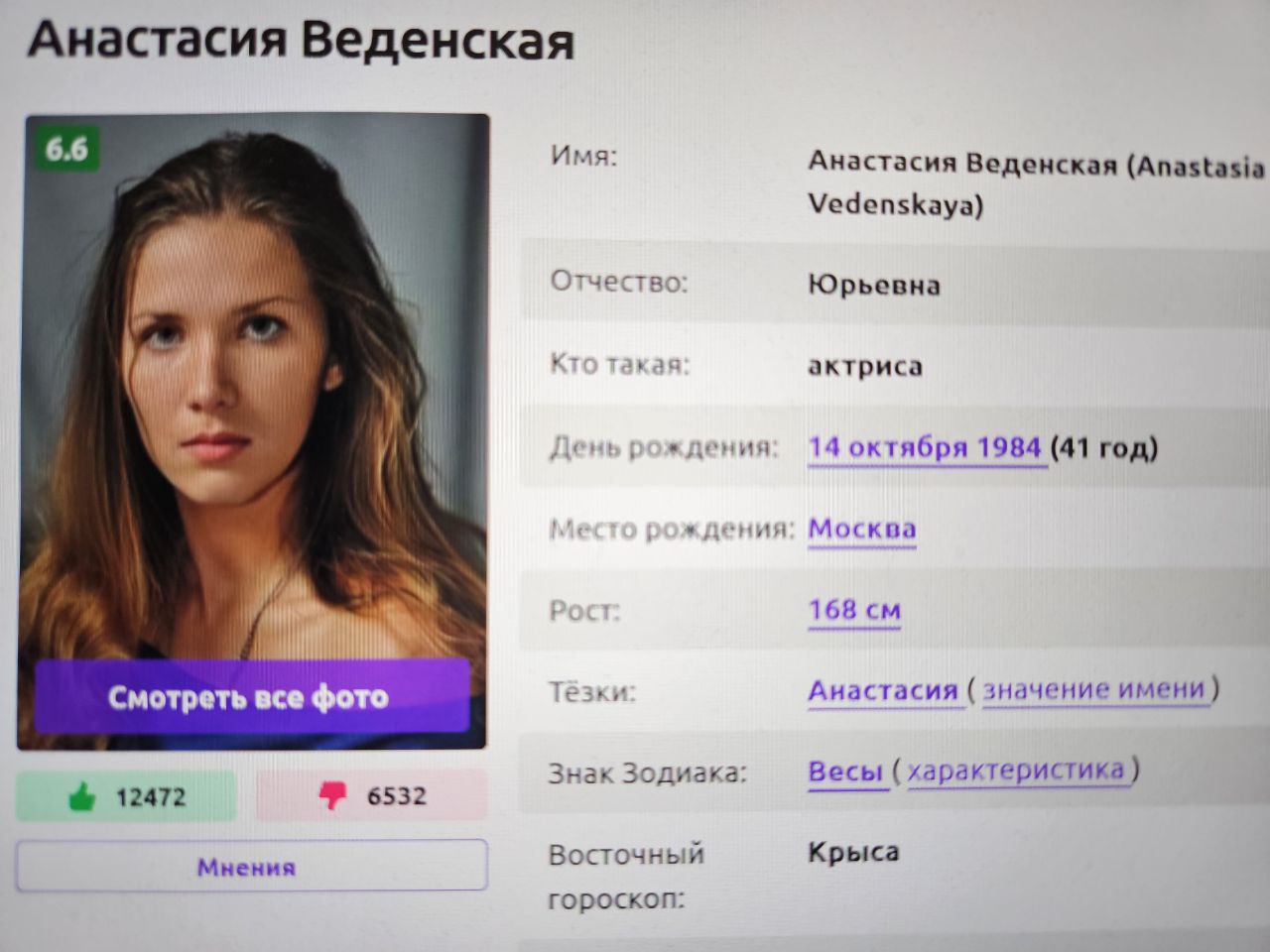The height and width of the screenshot is (952, 1270).
Task: Click the green thumbs-up like icon
Action: [x=82, y=795]
